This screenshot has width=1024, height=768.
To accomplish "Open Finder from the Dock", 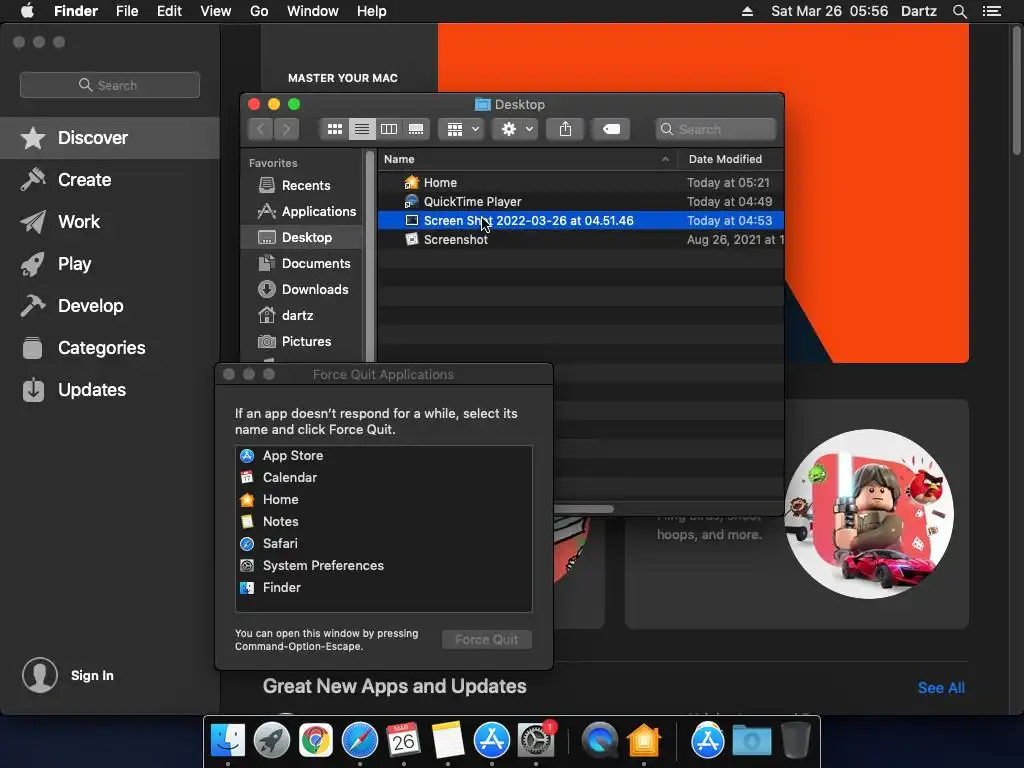I will pyautogui.click(x=227, y=741).
